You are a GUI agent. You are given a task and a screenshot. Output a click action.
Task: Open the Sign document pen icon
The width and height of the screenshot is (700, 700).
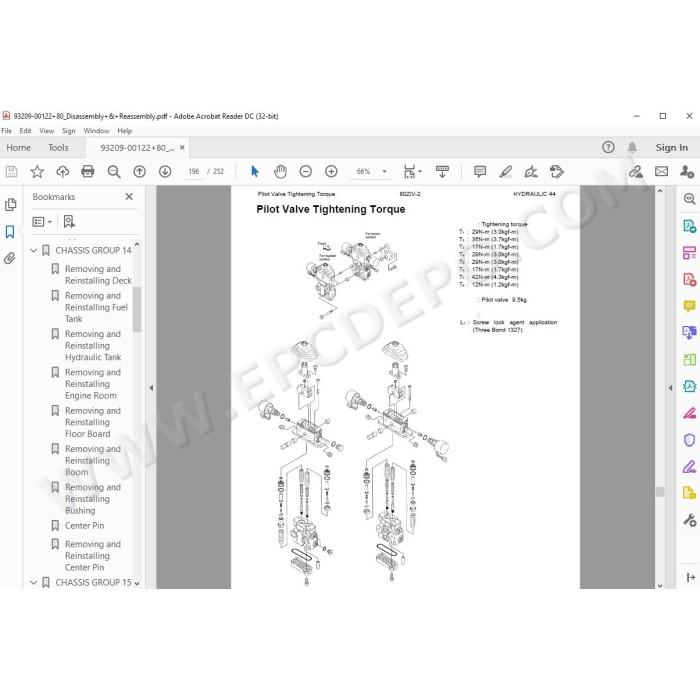(531, 171)
